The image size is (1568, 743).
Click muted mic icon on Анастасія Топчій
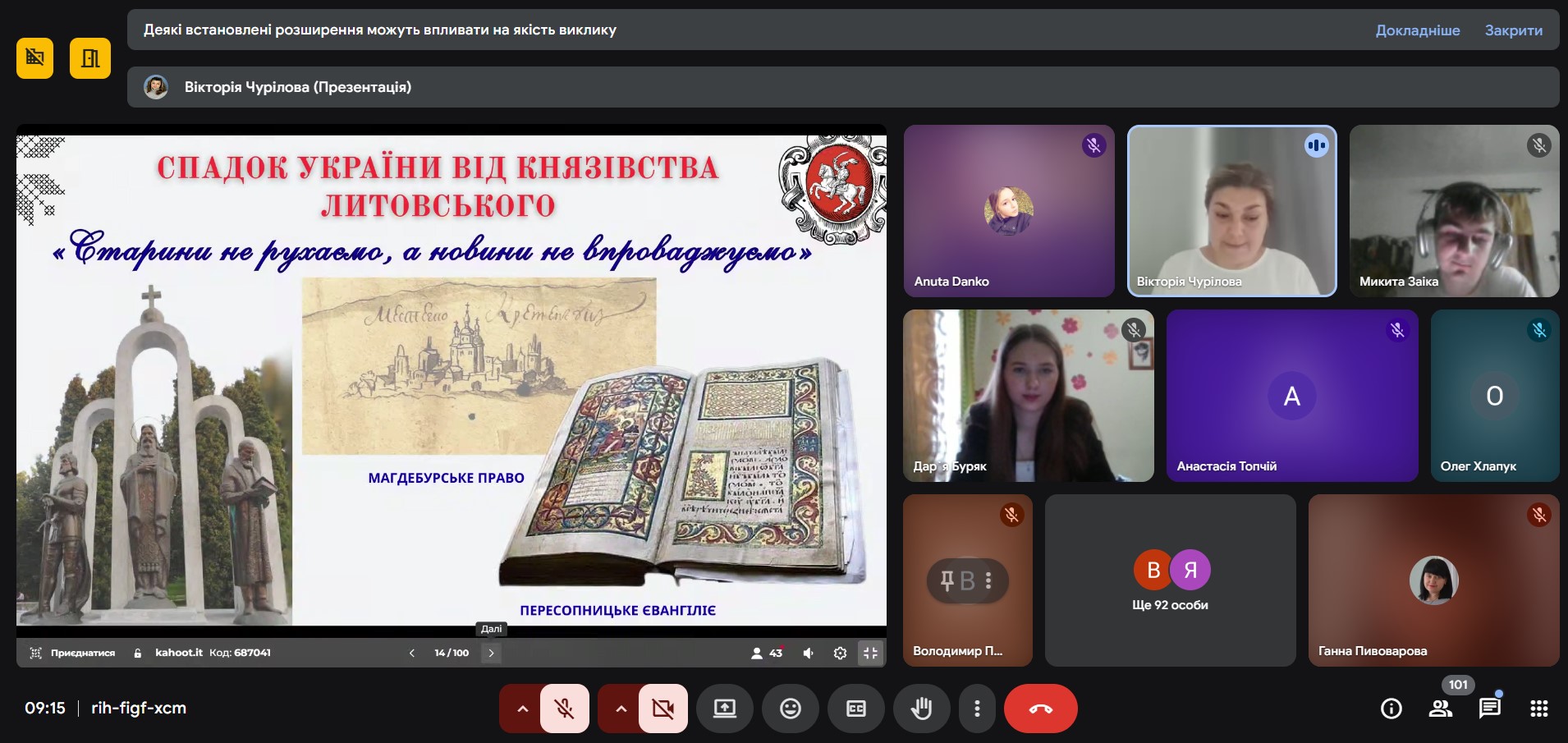click(1397, 330)
